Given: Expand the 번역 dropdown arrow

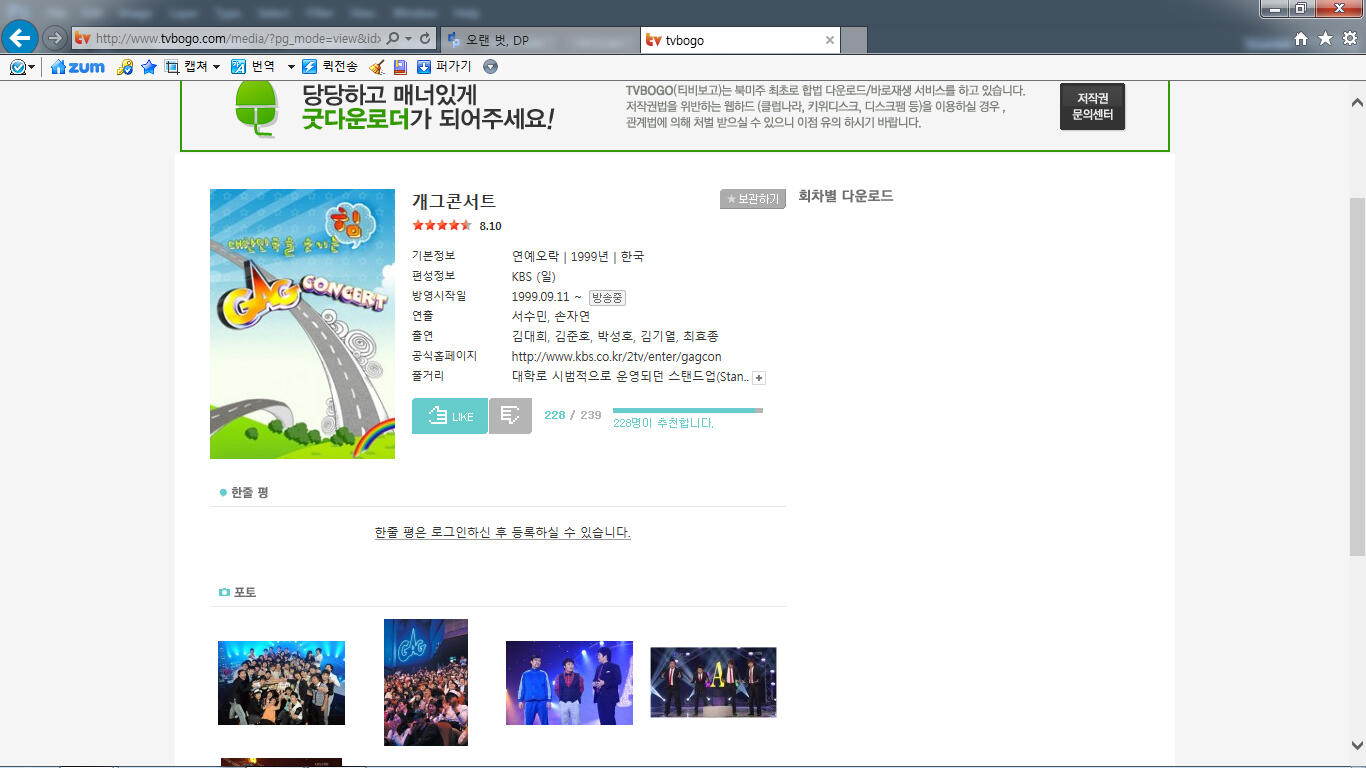Looking at the screenshot, I should click(x=291, y=67).
